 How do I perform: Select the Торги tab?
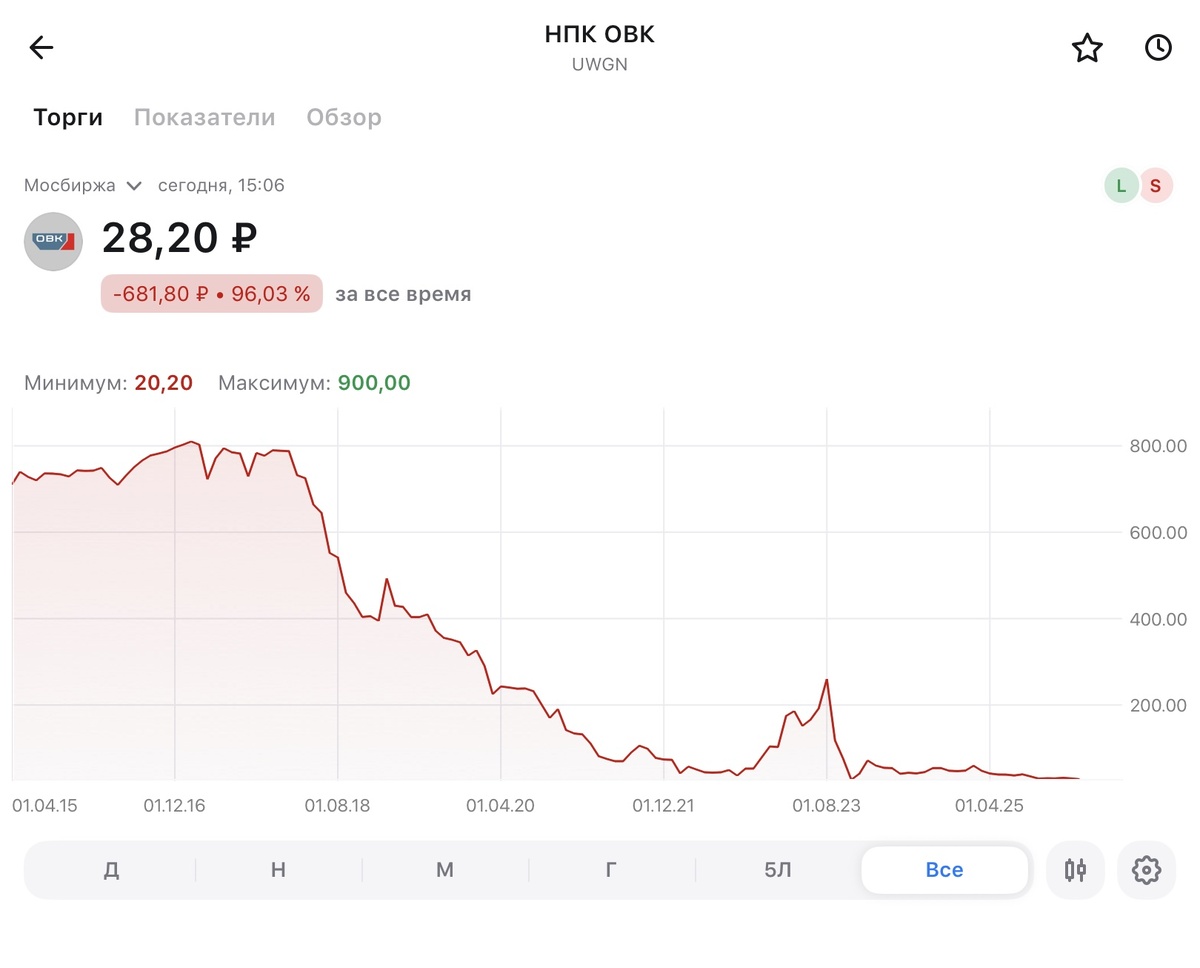tap(68, 117)
